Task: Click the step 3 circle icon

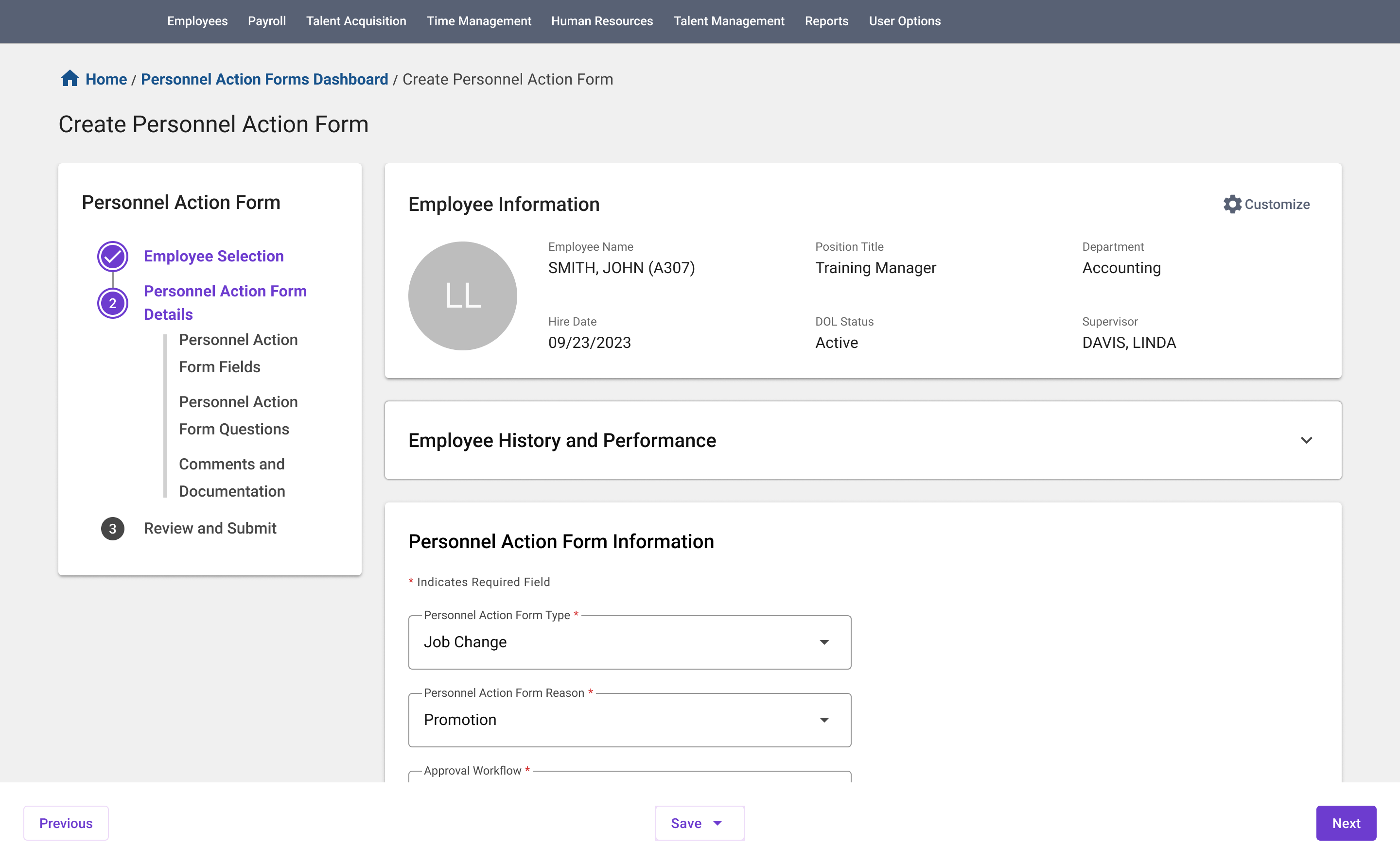Action: [x=113, y=529]
